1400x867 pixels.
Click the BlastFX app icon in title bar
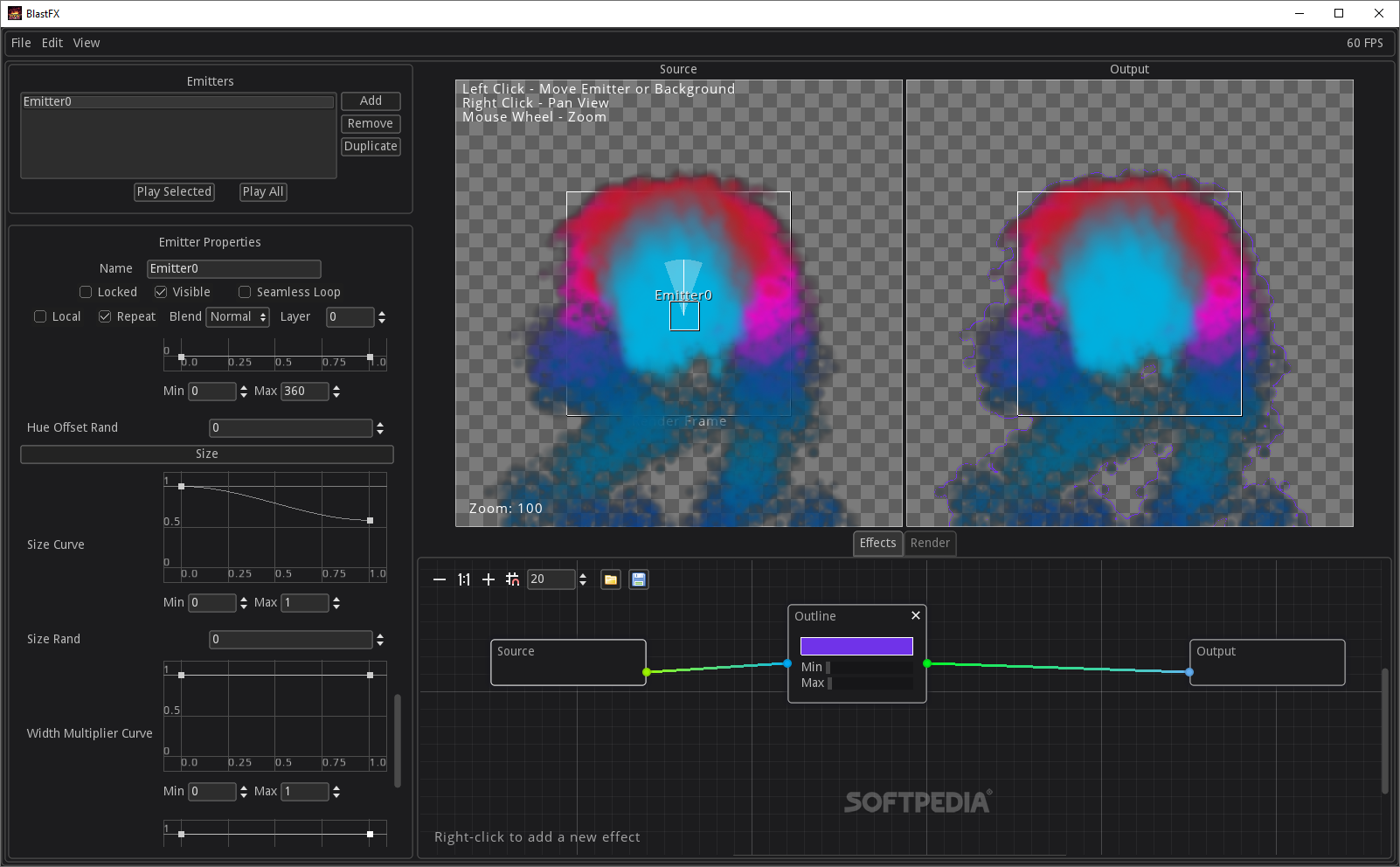pos(15,13)
